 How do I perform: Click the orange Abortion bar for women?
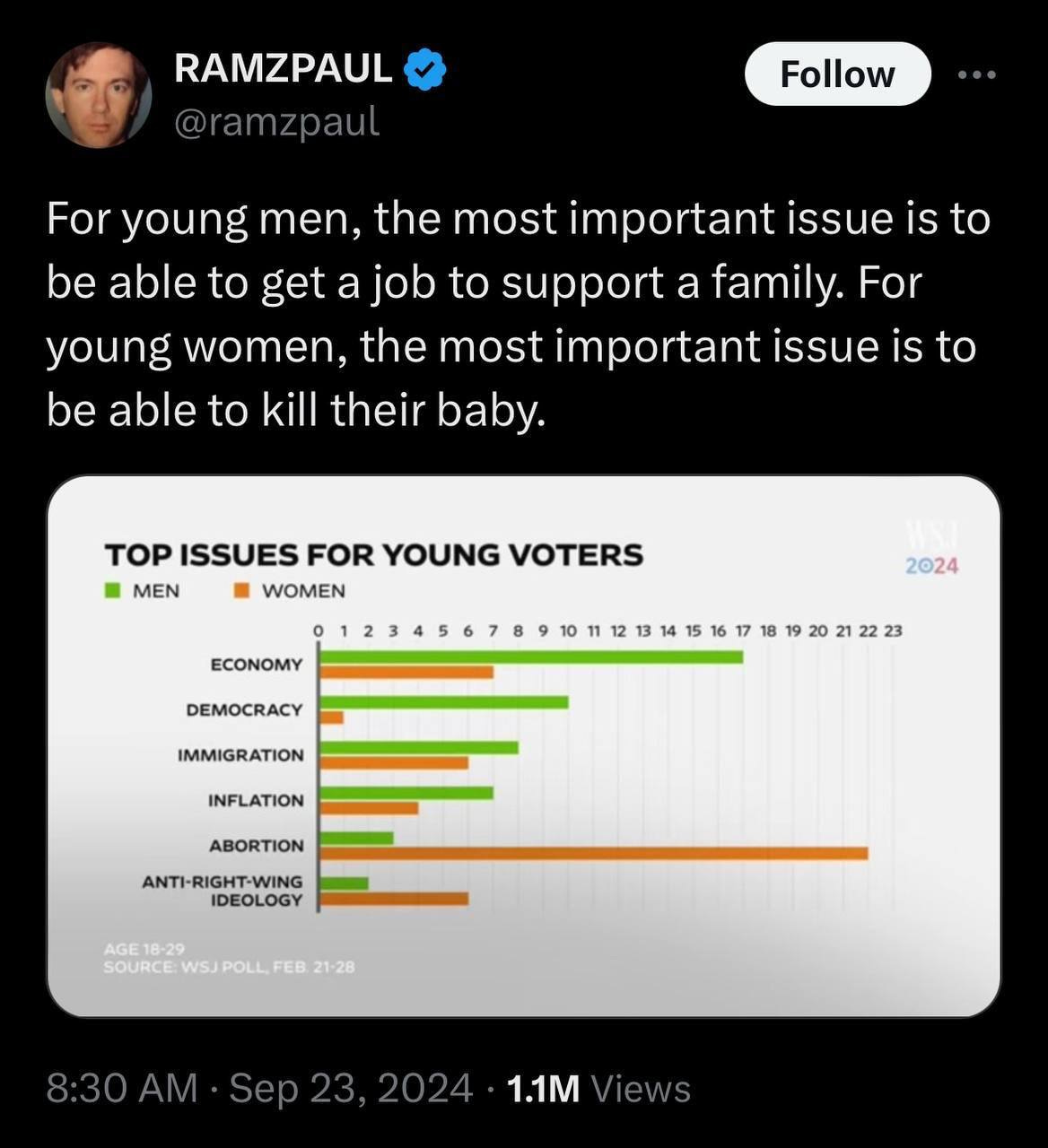pos(594,853)
